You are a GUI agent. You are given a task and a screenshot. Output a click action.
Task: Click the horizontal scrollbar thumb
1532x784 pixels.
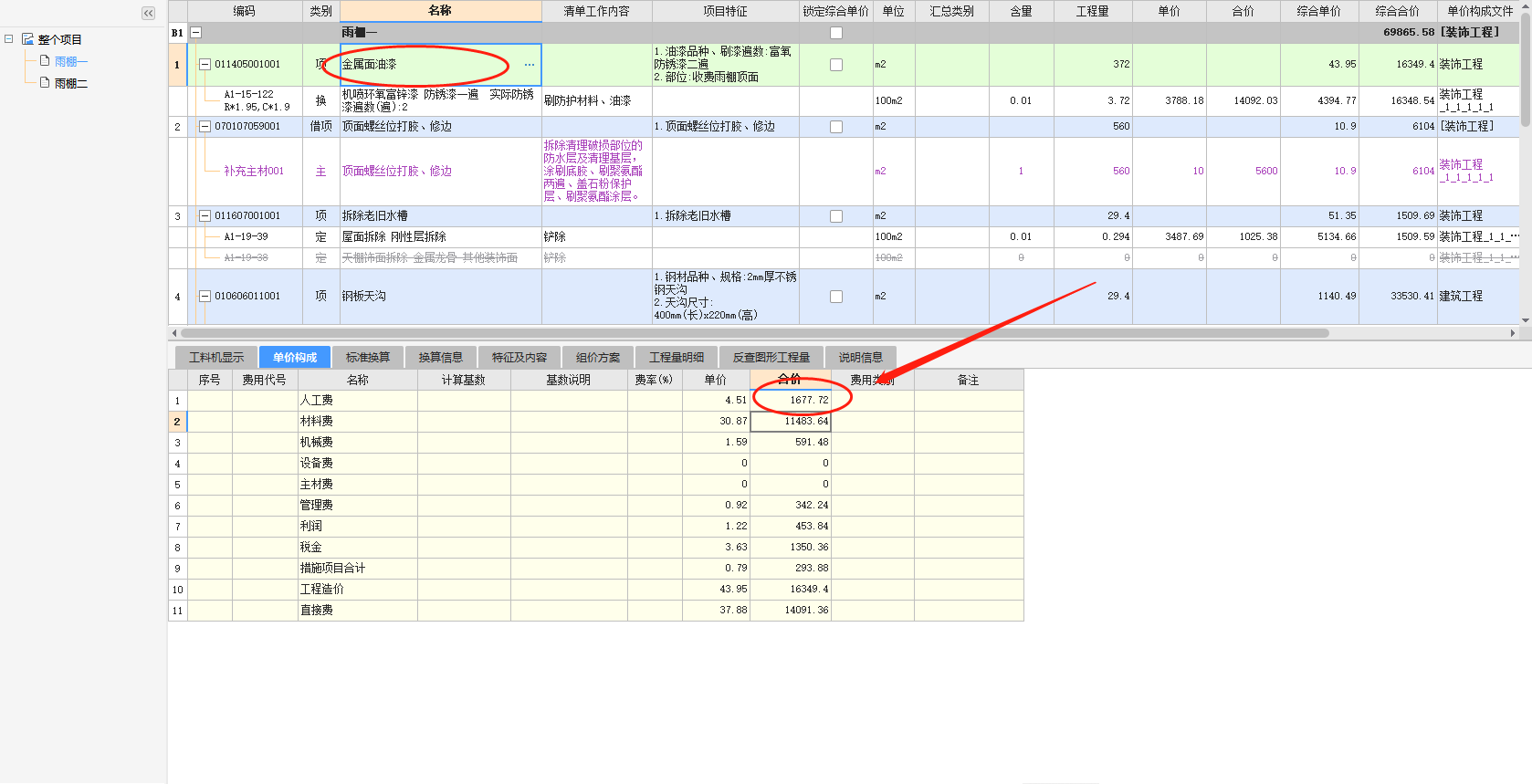(754, 333)
